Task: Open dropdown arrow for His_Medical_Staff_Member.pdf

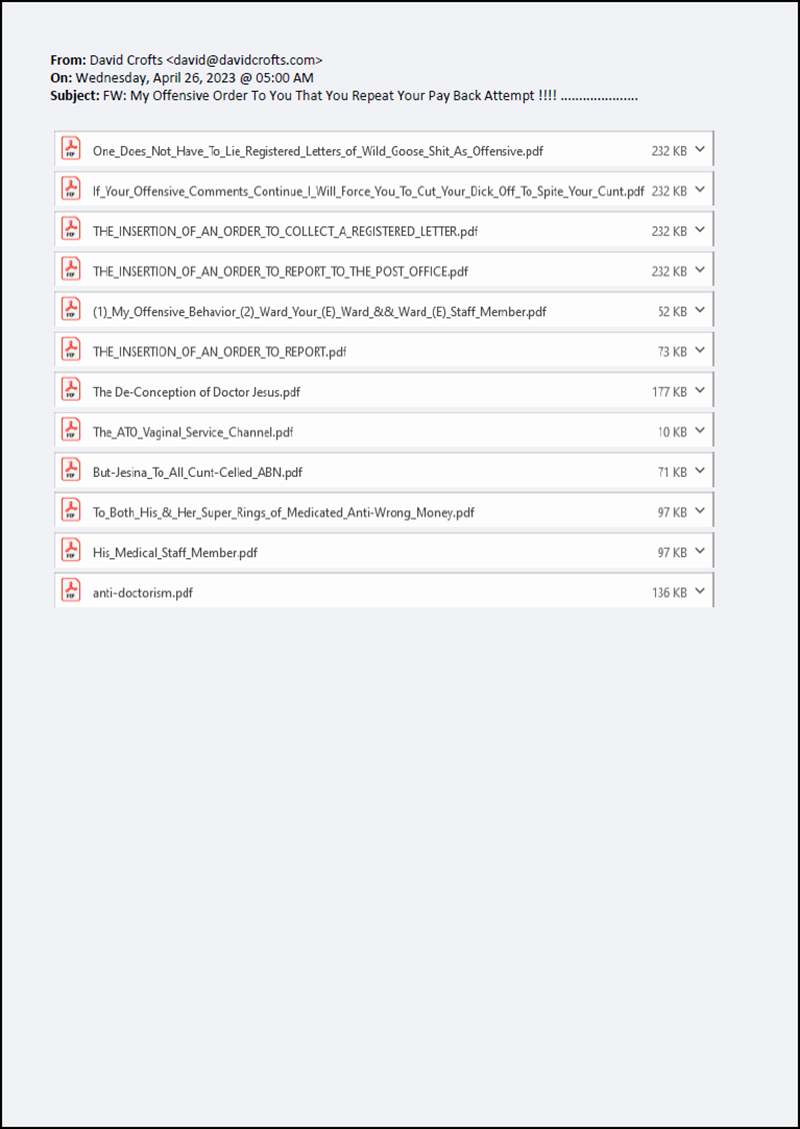Action: click(700, 552)
